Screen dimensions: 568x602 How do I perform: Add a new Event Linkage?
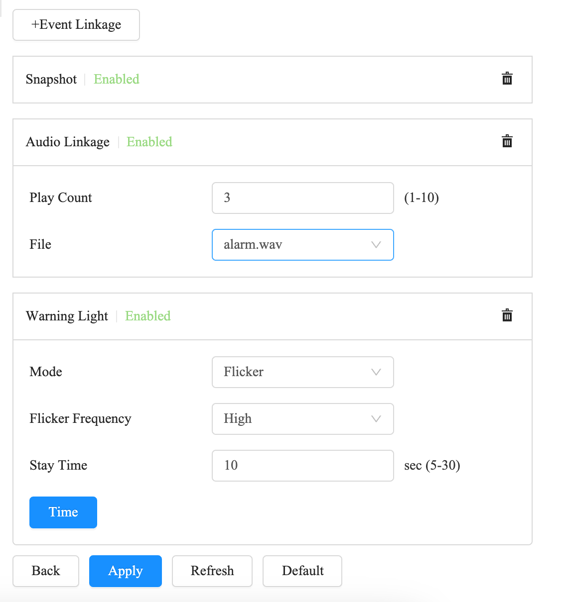click(x=76, y=25)
